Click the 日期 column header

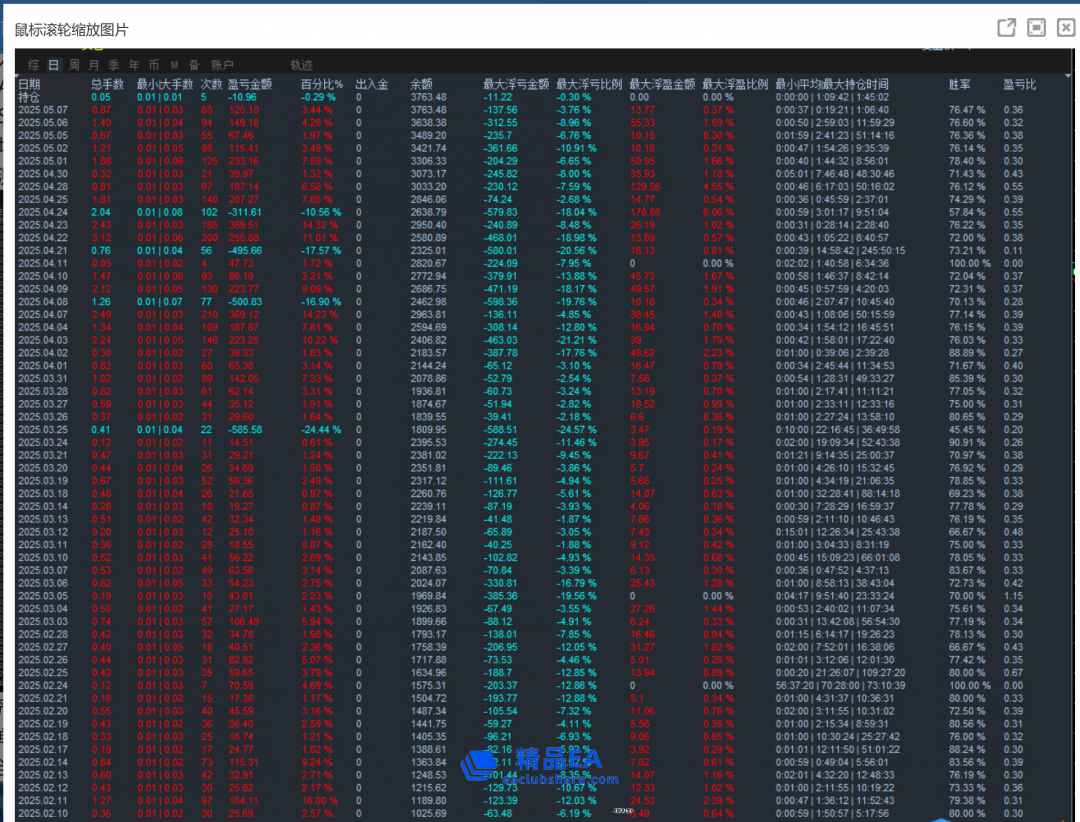click(29, 85)
